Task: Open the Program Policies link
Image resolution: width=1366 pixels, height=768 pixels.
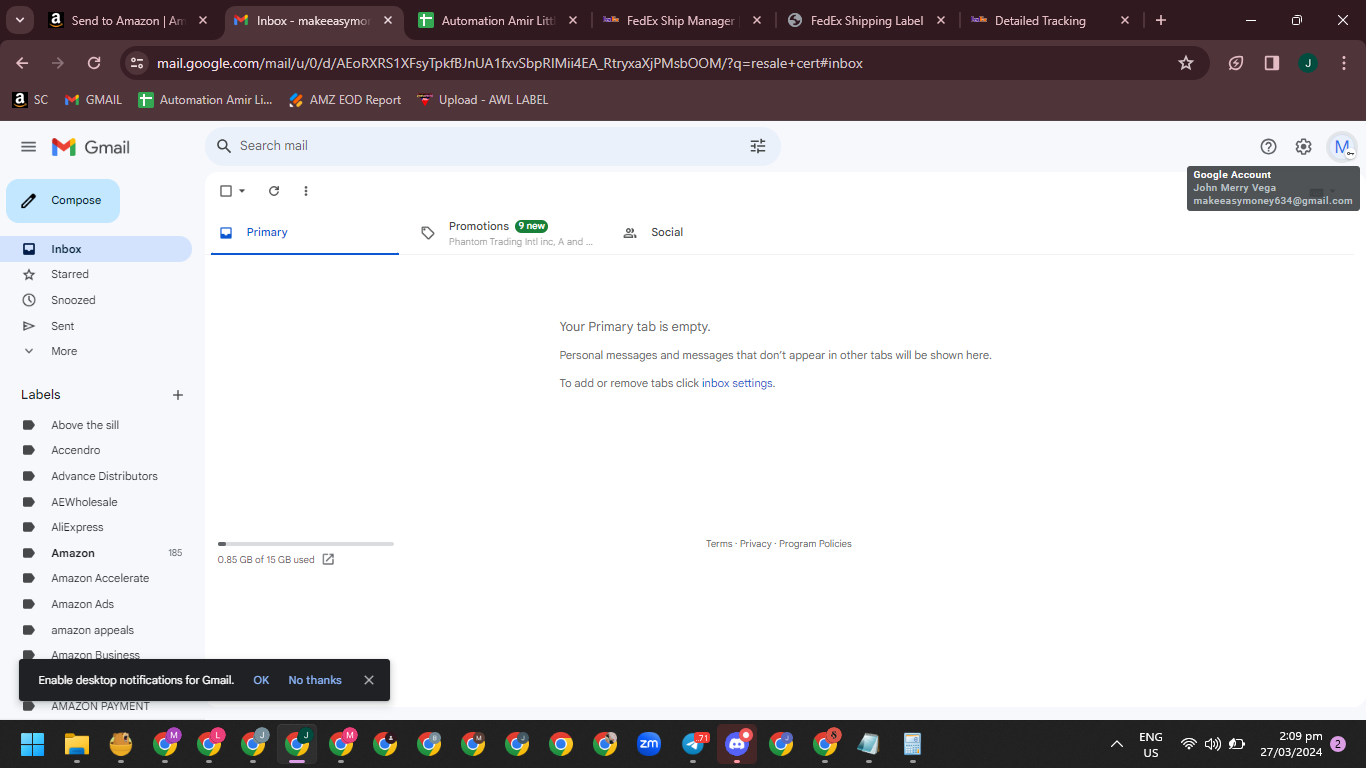Action: click(815, 544)
